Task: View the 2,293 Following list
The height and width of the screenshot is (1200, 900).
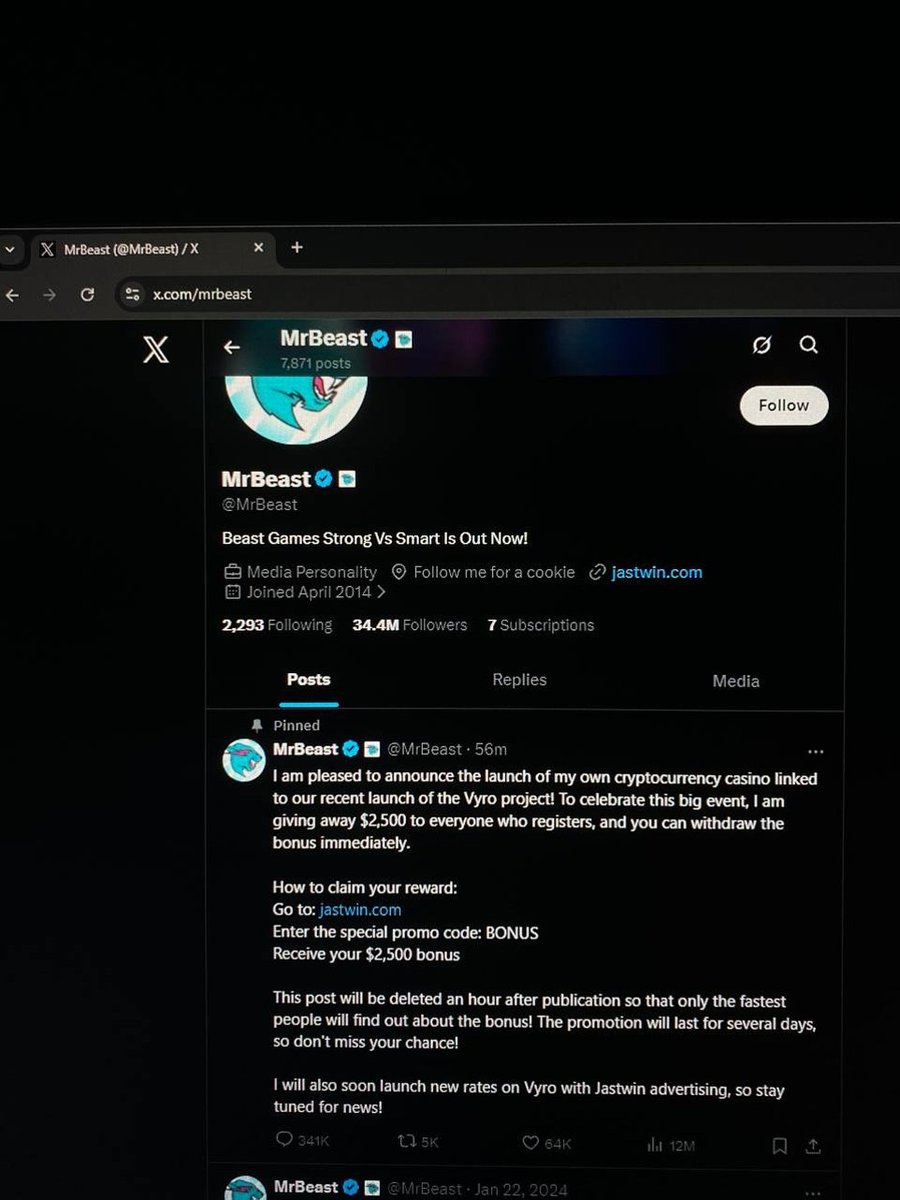Action: click(x=277, y=625)
